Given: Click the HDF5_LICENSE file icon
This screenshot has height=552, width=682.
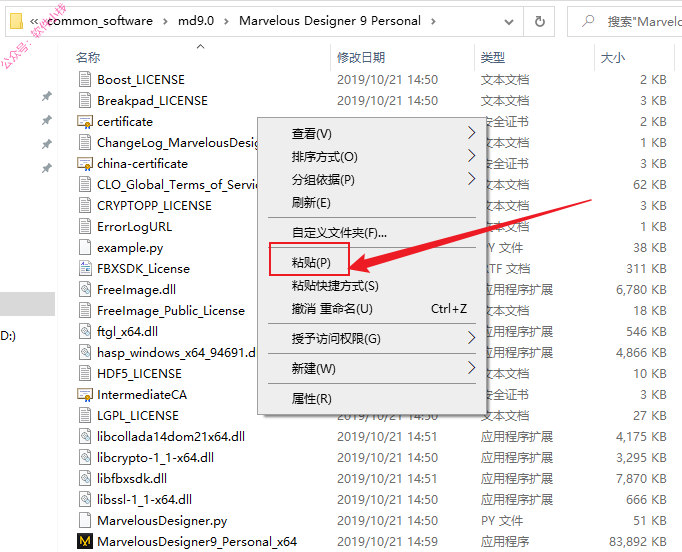Looking at the screenshot, I should [x=85, y=374].
